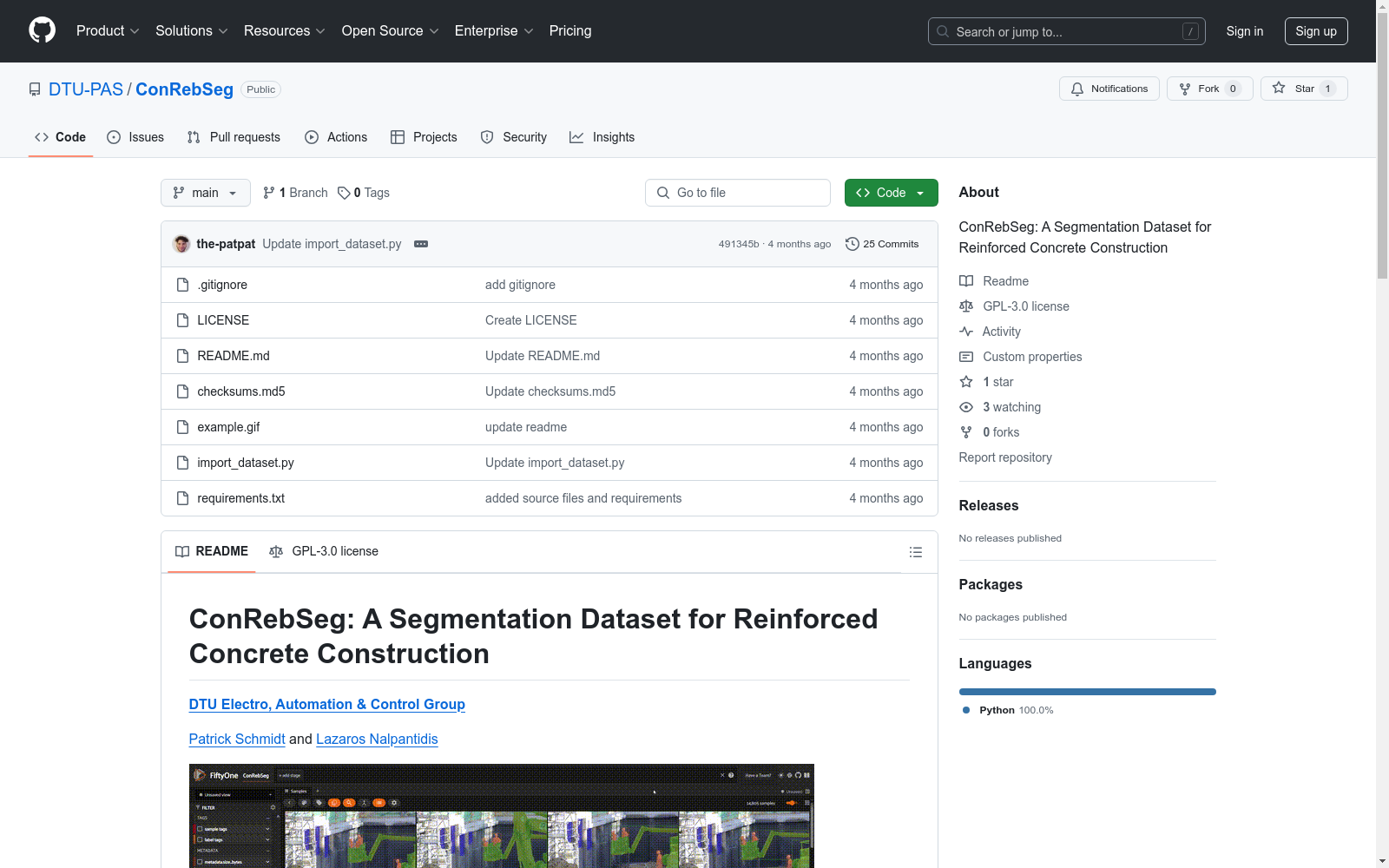Expand the Product menu in header
Viewport: 1389px width, 868px height.
108,31
